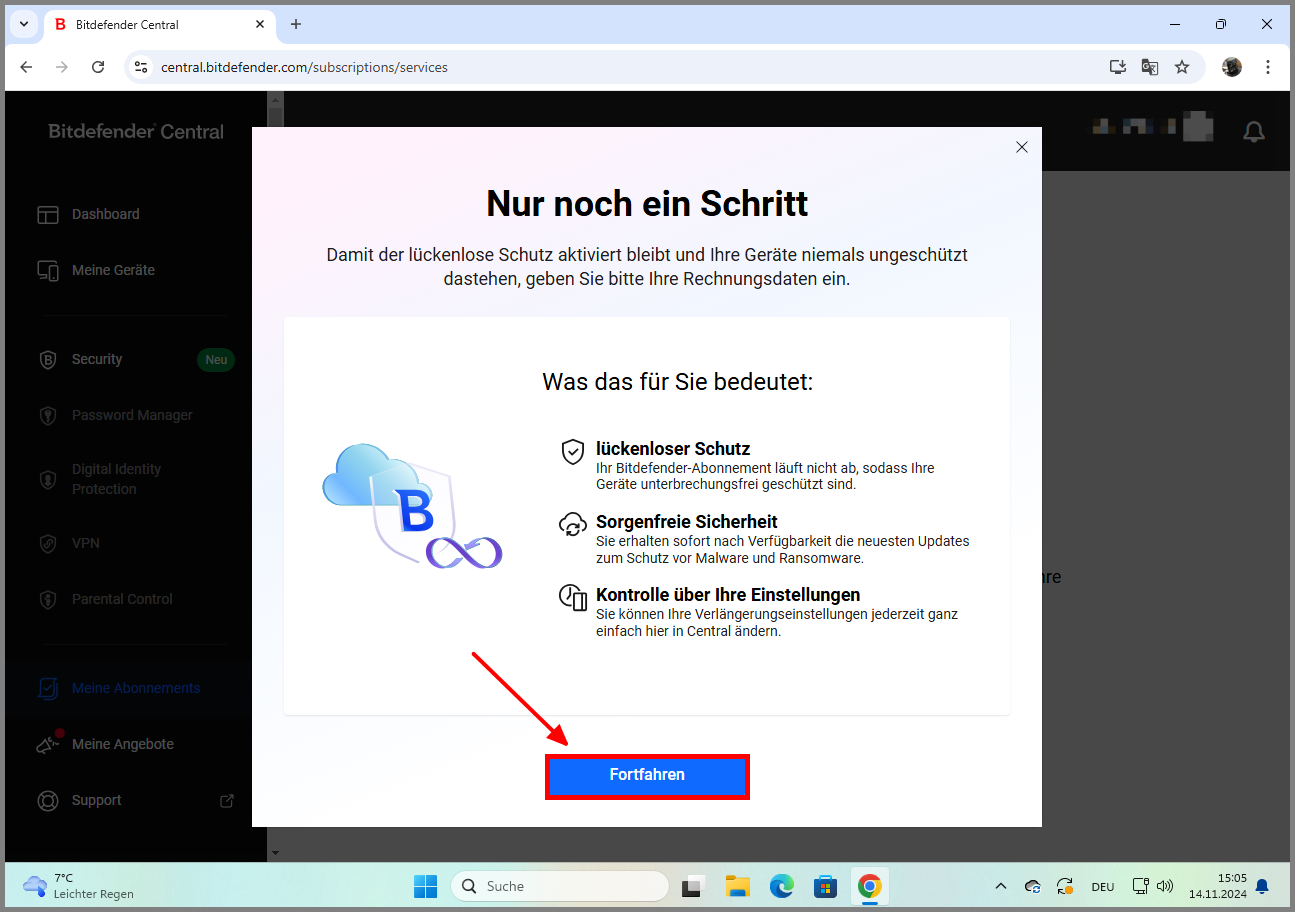Open the weather widget Leichter Regen
The image size is (1295, 912).
(80, 886)
